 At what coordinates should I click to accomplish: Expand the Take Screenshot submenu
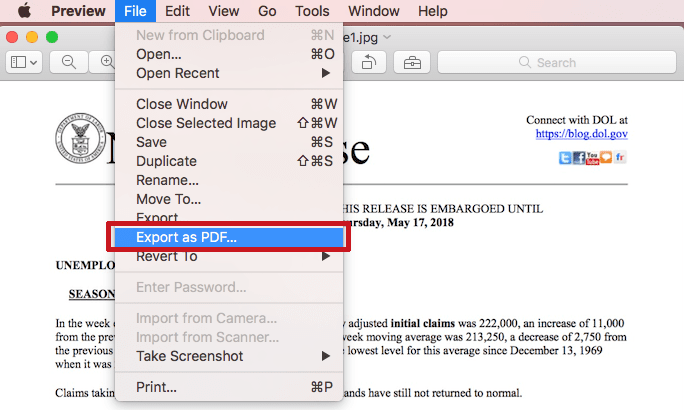tap(229, 356)
